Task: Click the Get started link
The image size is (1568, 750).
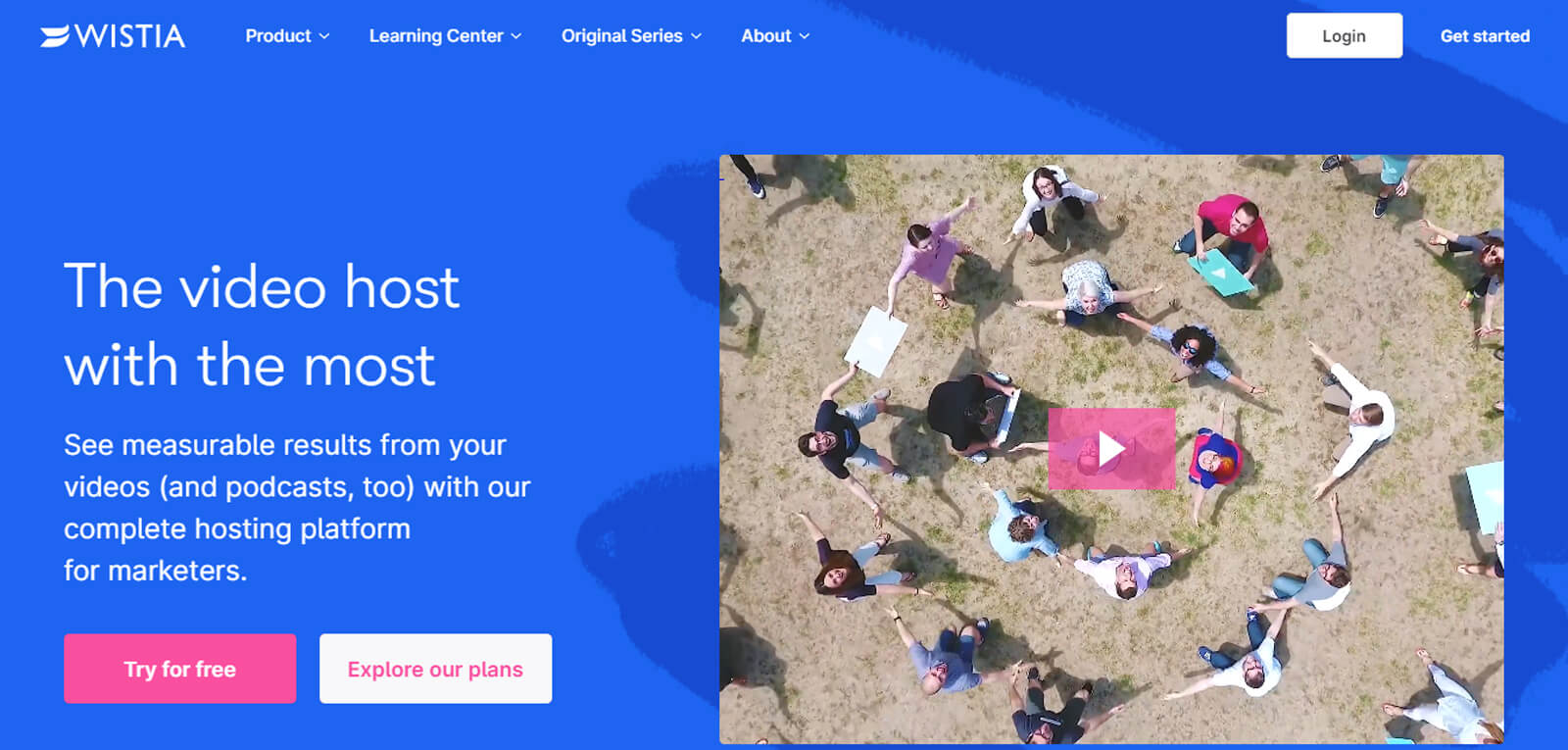Action: [1485, 36]
